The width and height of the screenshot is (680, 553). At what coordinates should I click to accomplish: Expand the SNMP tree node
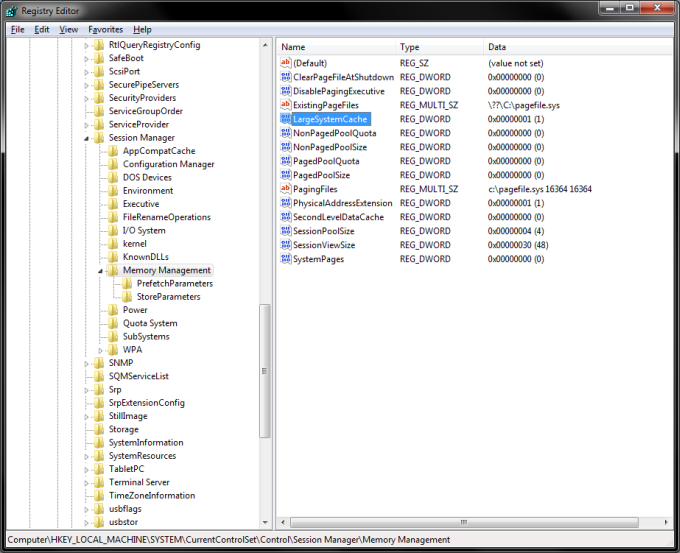pos(86,363)
